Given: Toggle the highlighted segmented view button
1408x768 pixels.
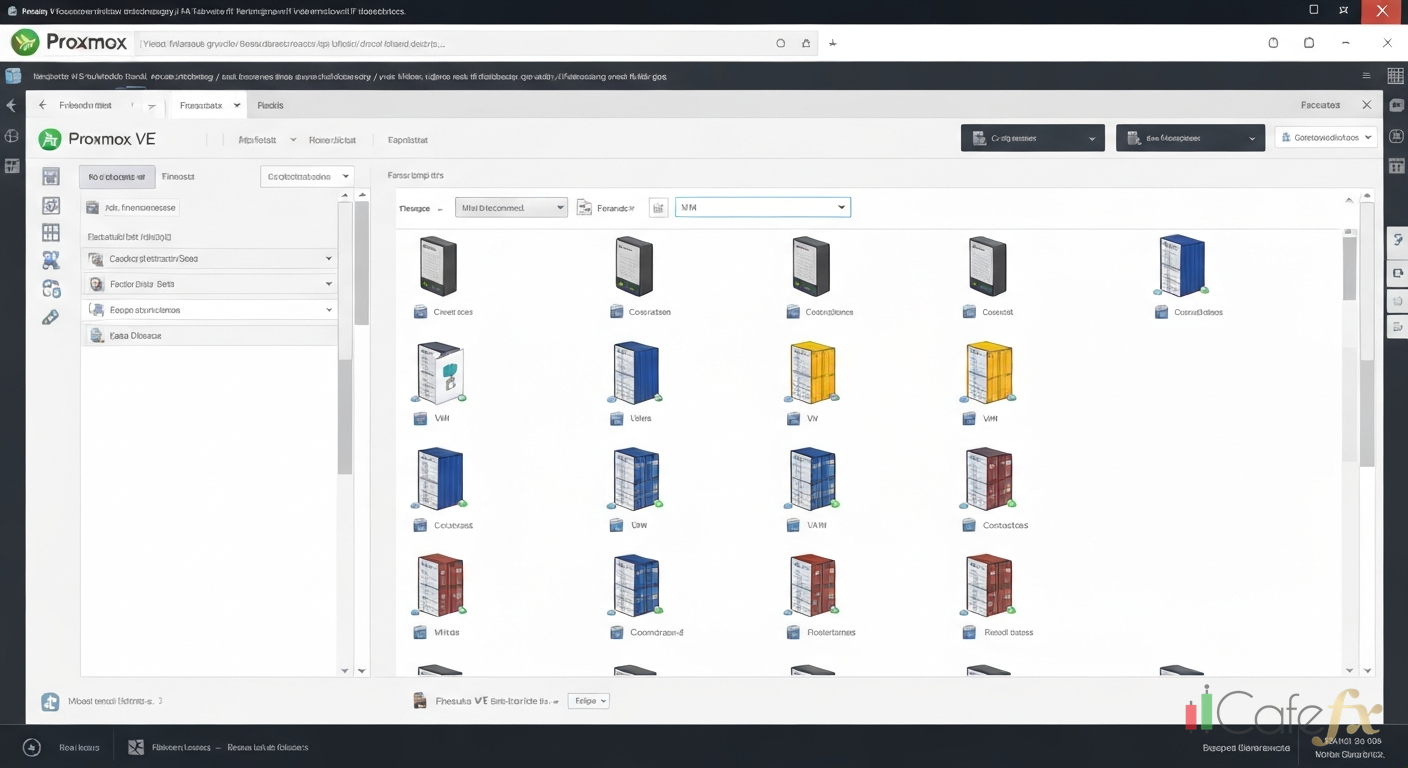Looking at the screenshot, I should [x=116, y=176].
